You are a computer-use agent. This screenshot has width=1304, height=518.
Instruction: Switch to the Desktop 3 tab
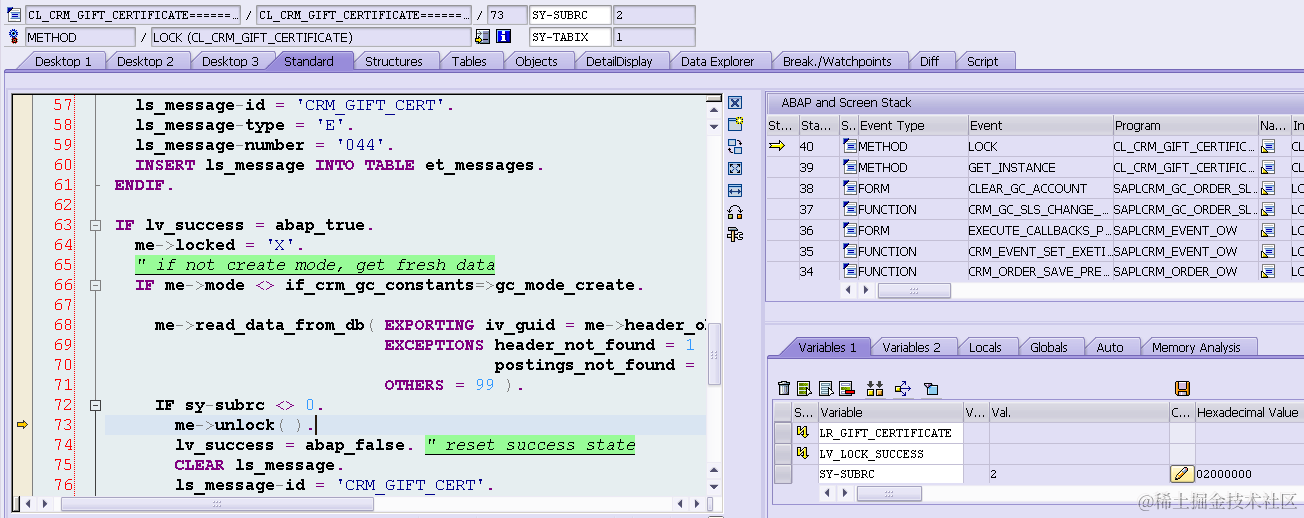pos(230,61)
